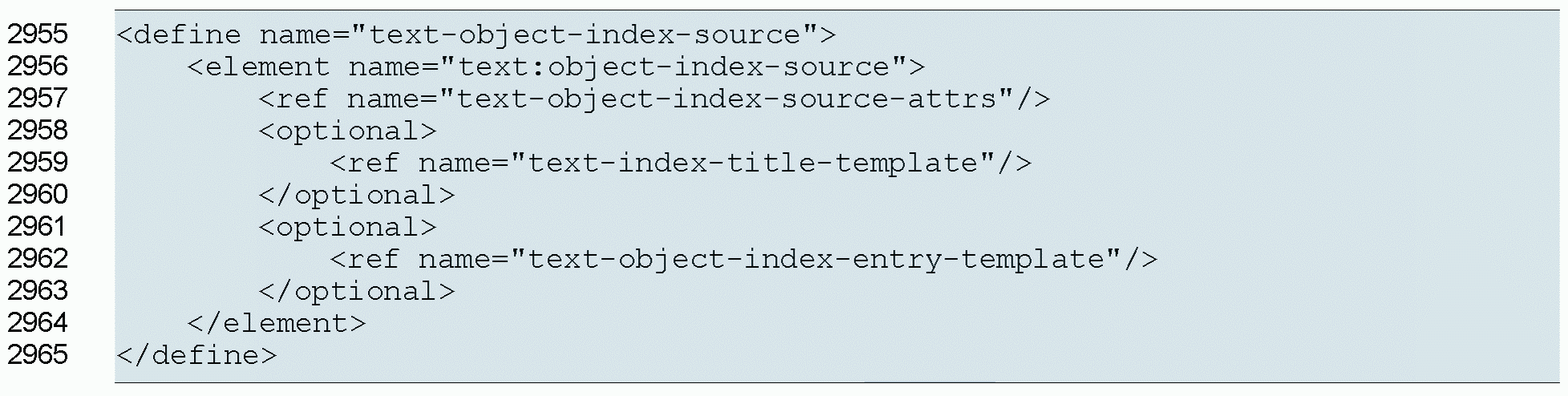Click line number 2962
Viewport: 1568px width, 396px height.
[38, 259]
